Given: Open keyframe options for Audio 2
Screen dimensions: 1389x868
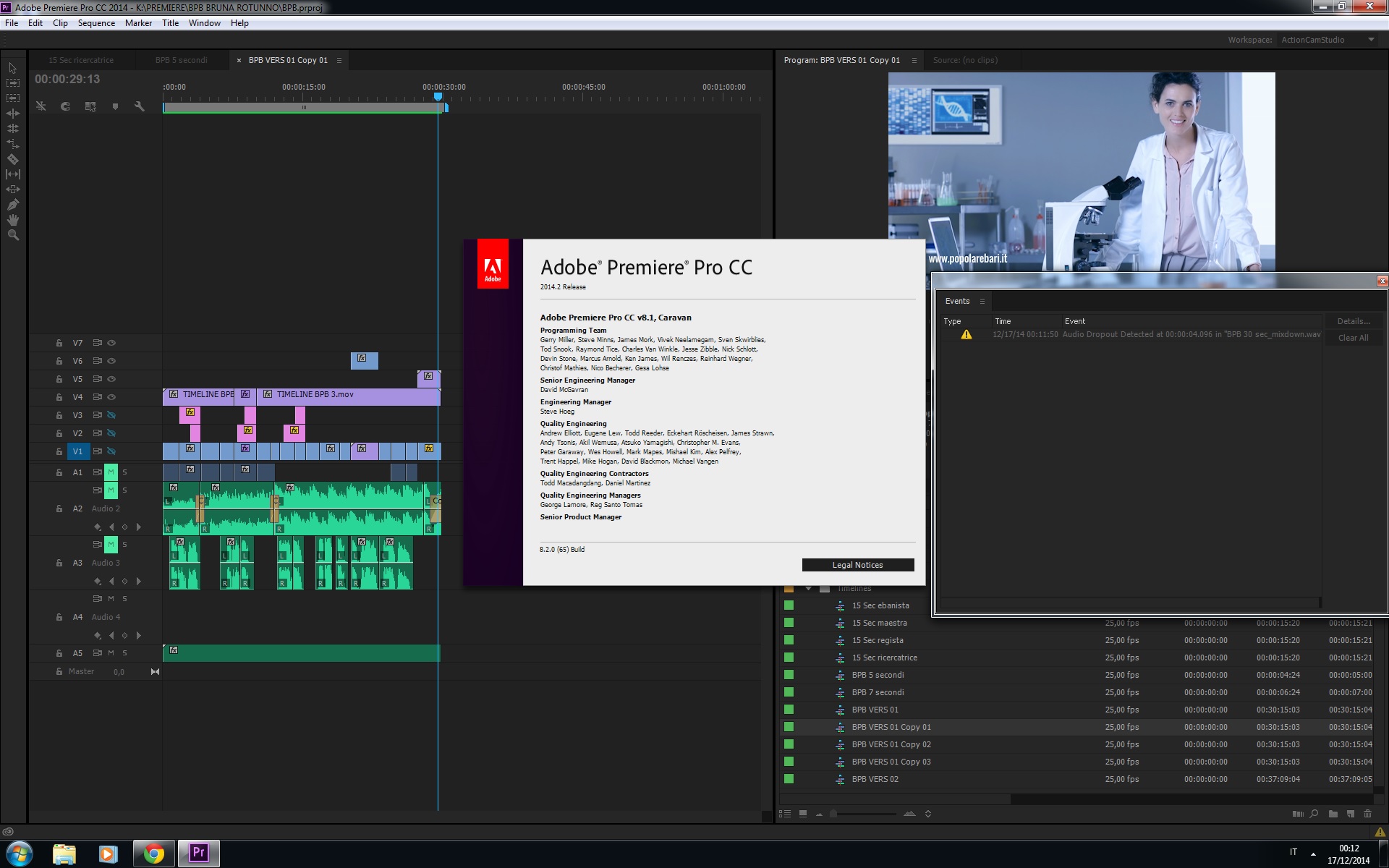Looking at the screenshot, I should [97, 527].
